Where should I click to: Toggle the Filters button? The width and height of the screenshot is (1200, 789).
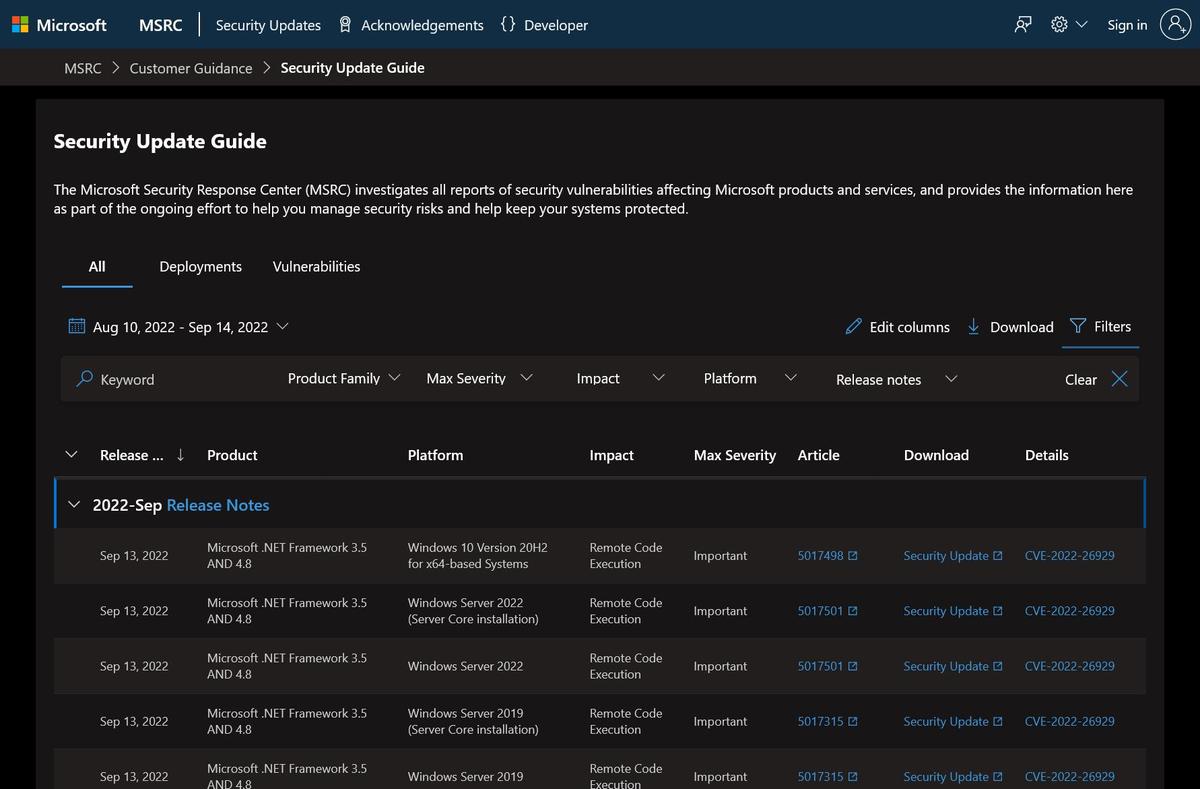pos(1100,326)
